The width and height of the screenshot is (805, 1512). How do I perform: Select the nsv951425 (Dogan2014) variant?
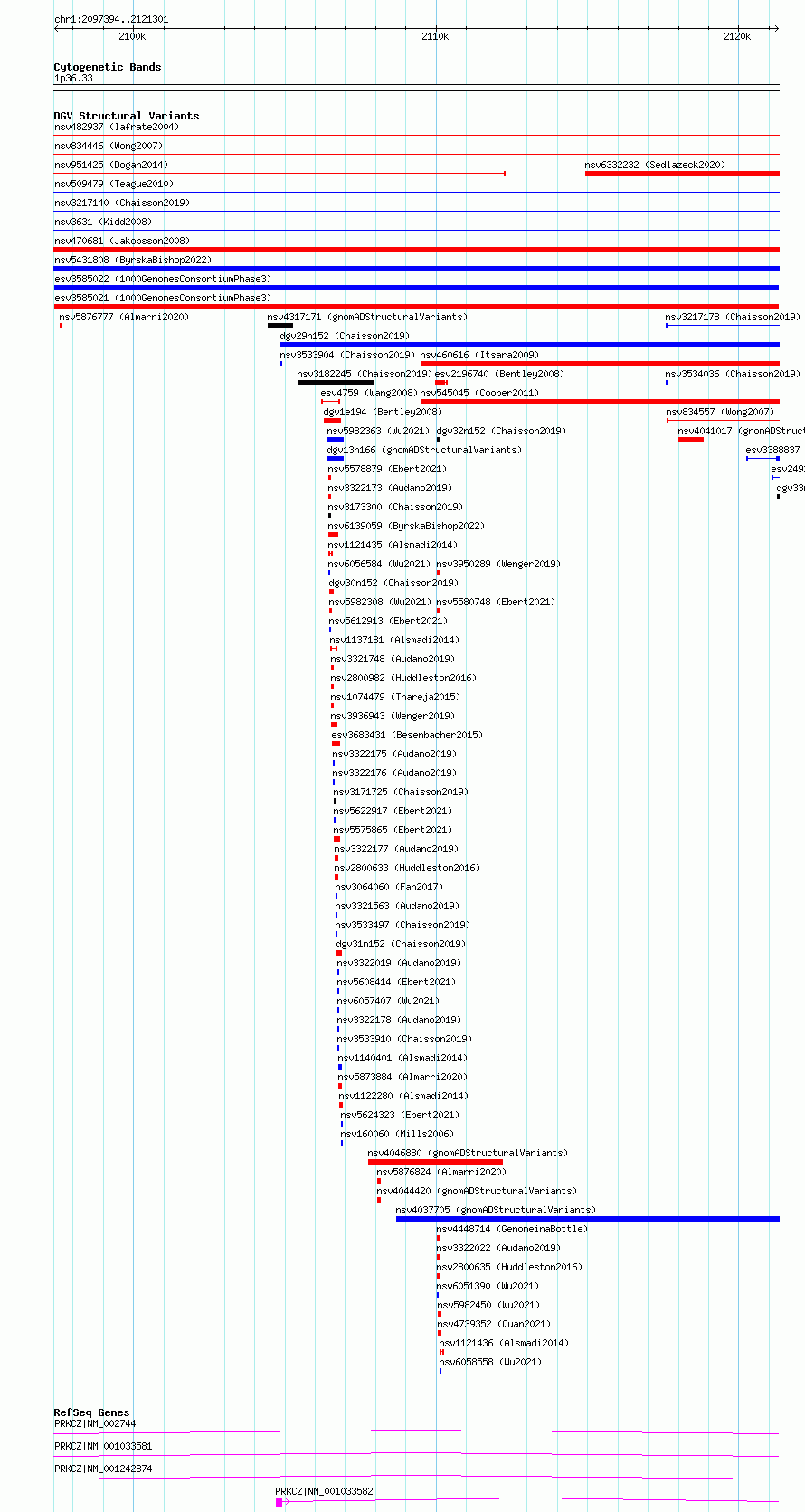coord(111,165)
